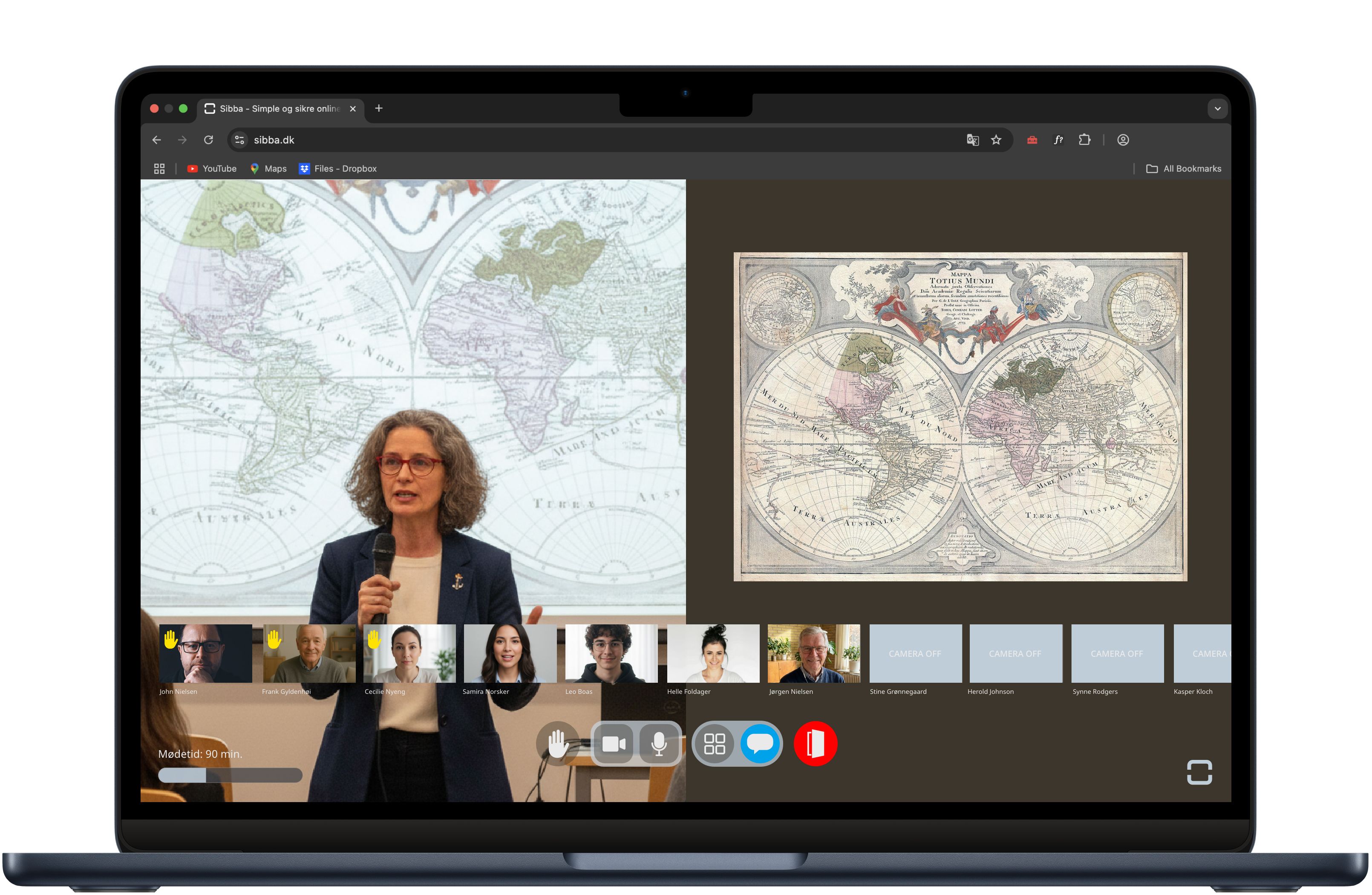This screenshot has height=895, width=1372.
Task: Open the profile account icon
Action: tap(1123, 140)
